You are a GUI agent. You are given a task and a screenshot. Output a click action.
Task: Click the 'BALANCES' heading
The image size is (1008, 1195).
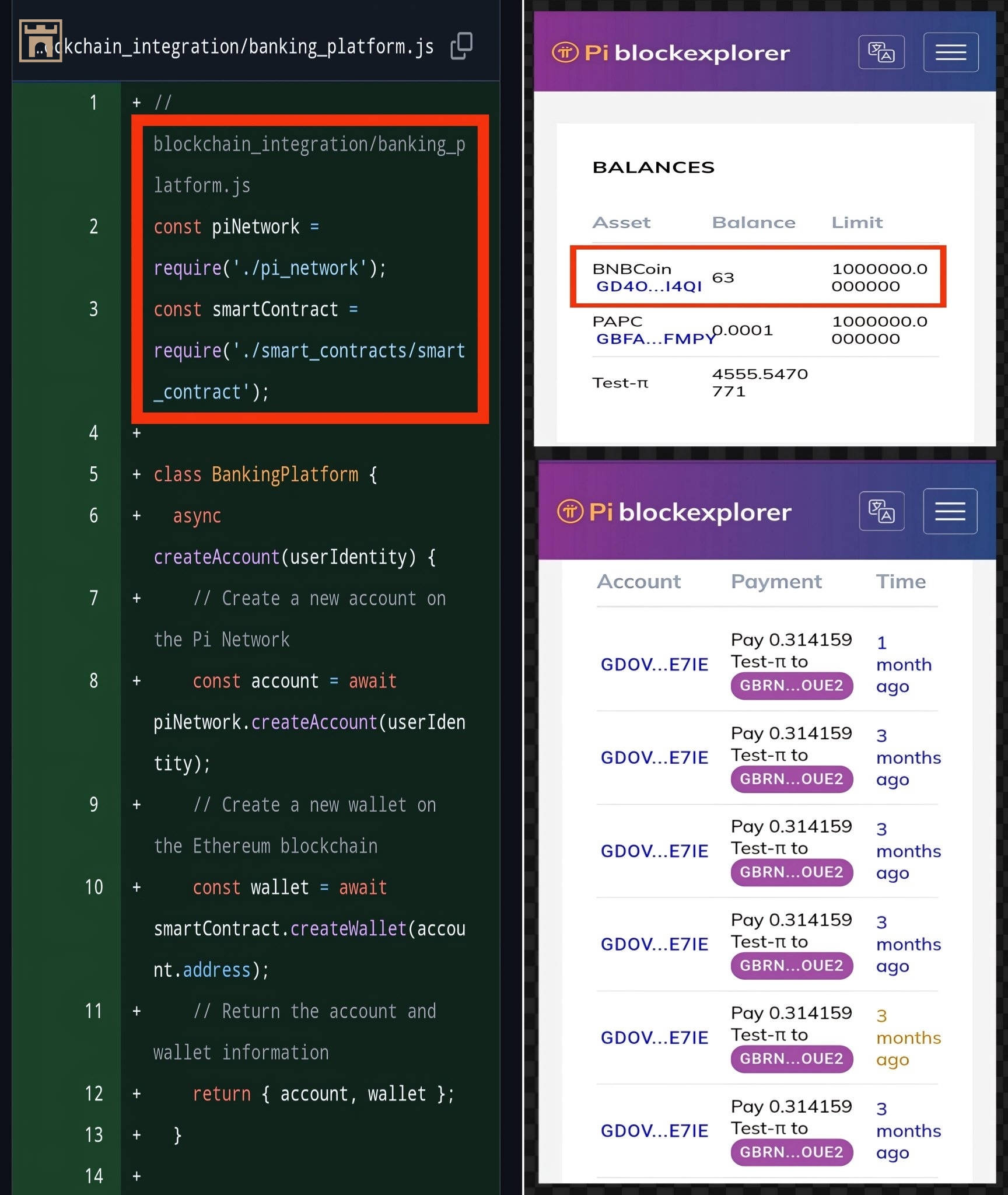[x=653, y=167]
